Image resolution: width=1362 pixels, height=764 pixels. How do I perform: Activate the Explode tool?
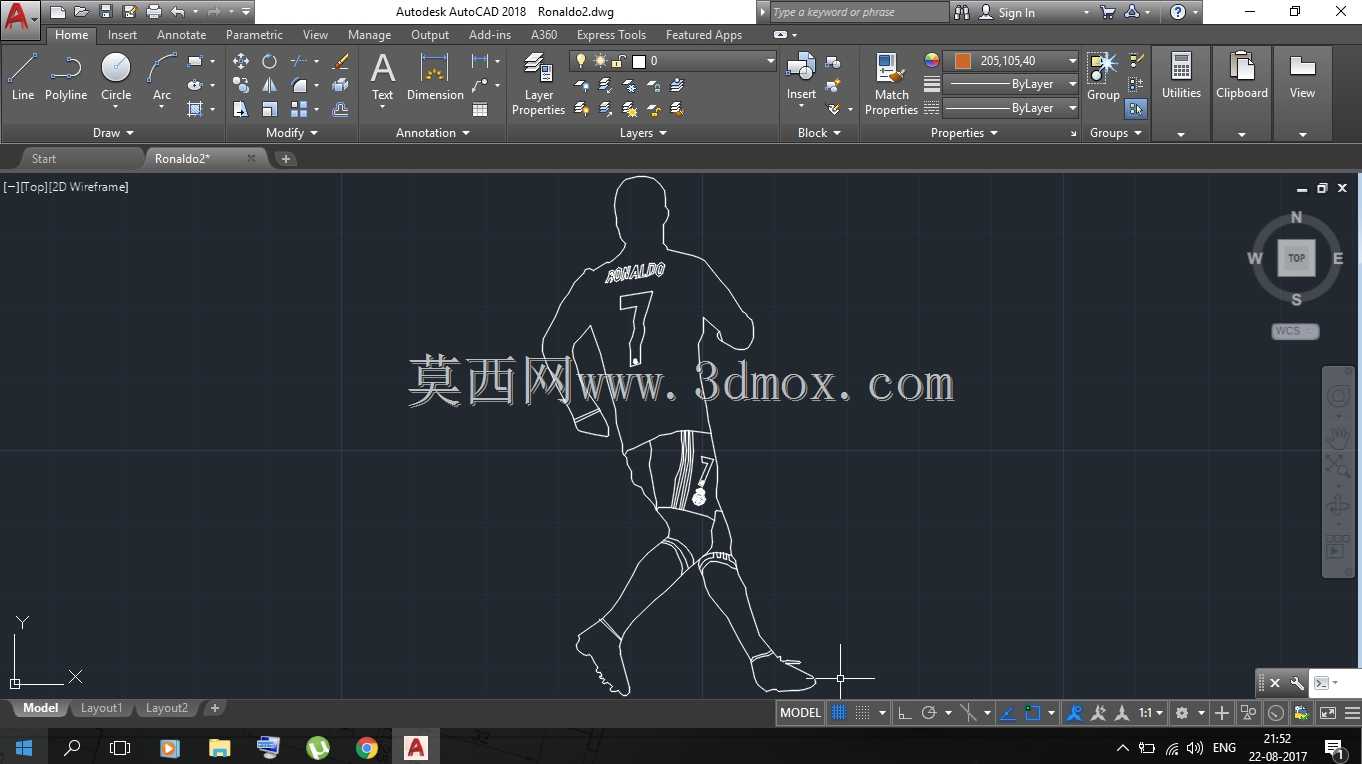pos(341,85)
